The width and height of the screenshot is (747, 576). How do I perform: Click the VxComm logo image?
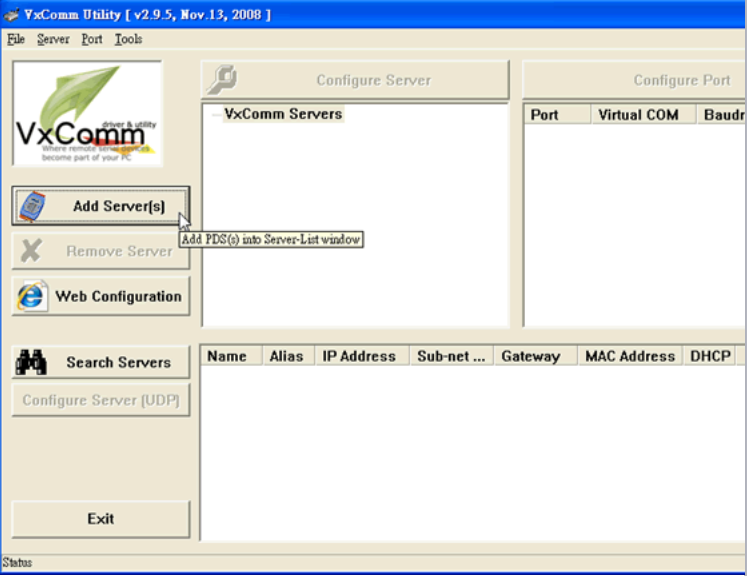pos(88,113)
